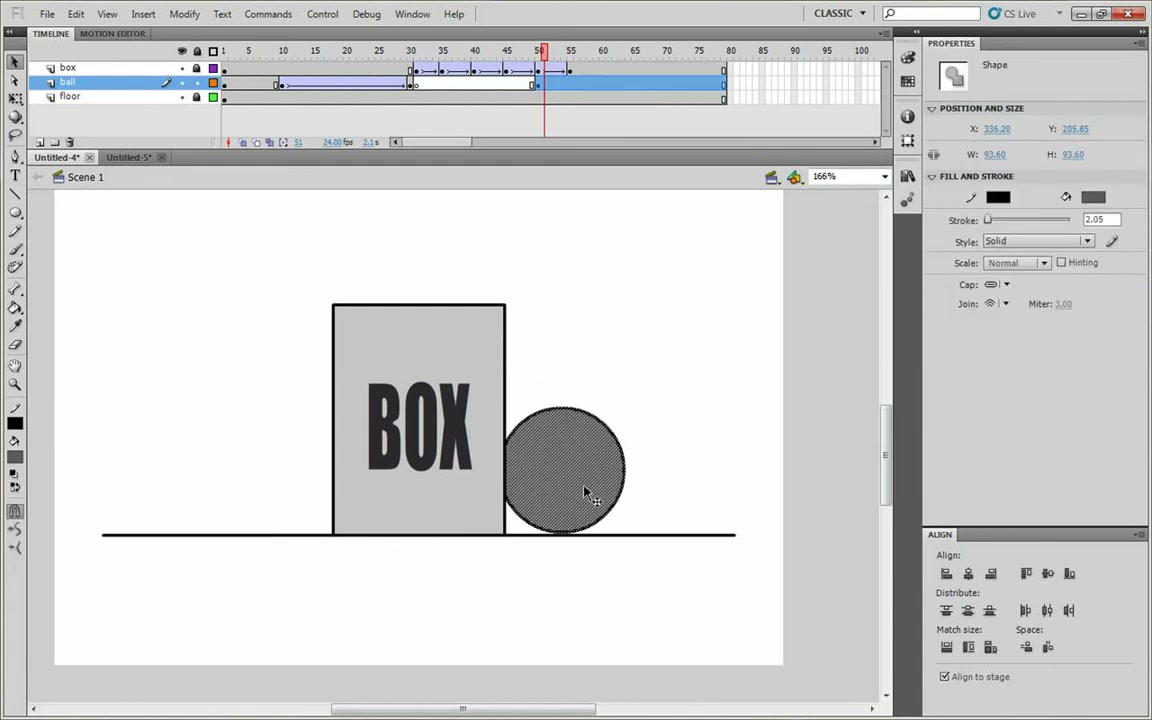1152x720 pixels.
Task: Pick the Brush tool
Action: coord(15,249)
